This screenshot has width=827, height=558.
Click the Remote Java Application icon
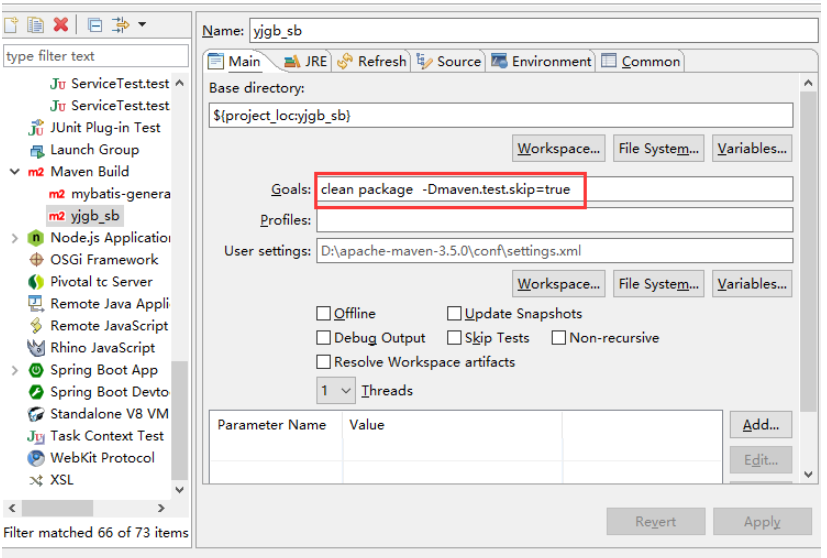(35, 304)
